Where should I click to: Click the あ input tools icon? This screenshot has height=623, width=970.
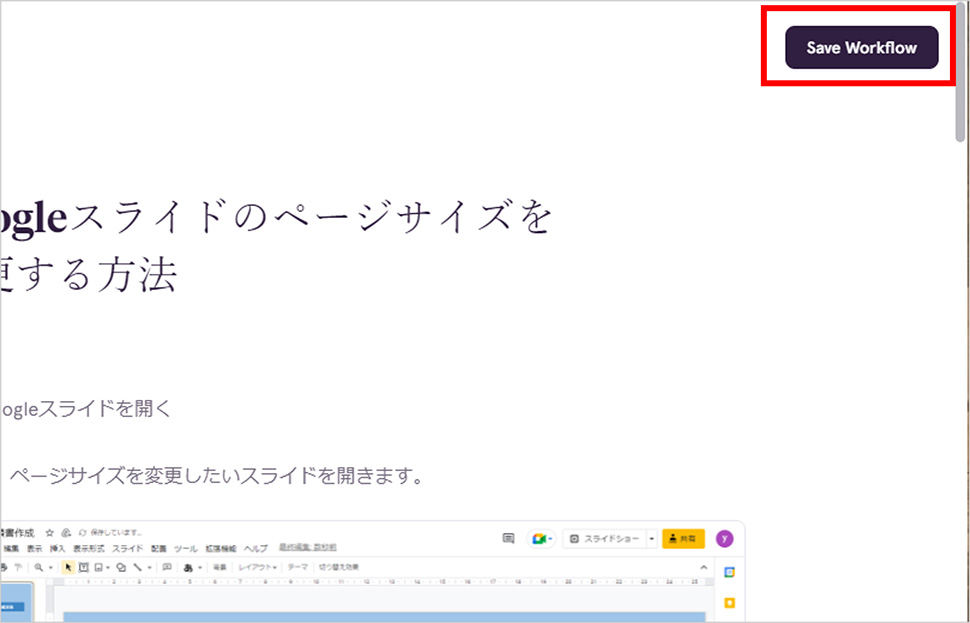tap(188, 567)
